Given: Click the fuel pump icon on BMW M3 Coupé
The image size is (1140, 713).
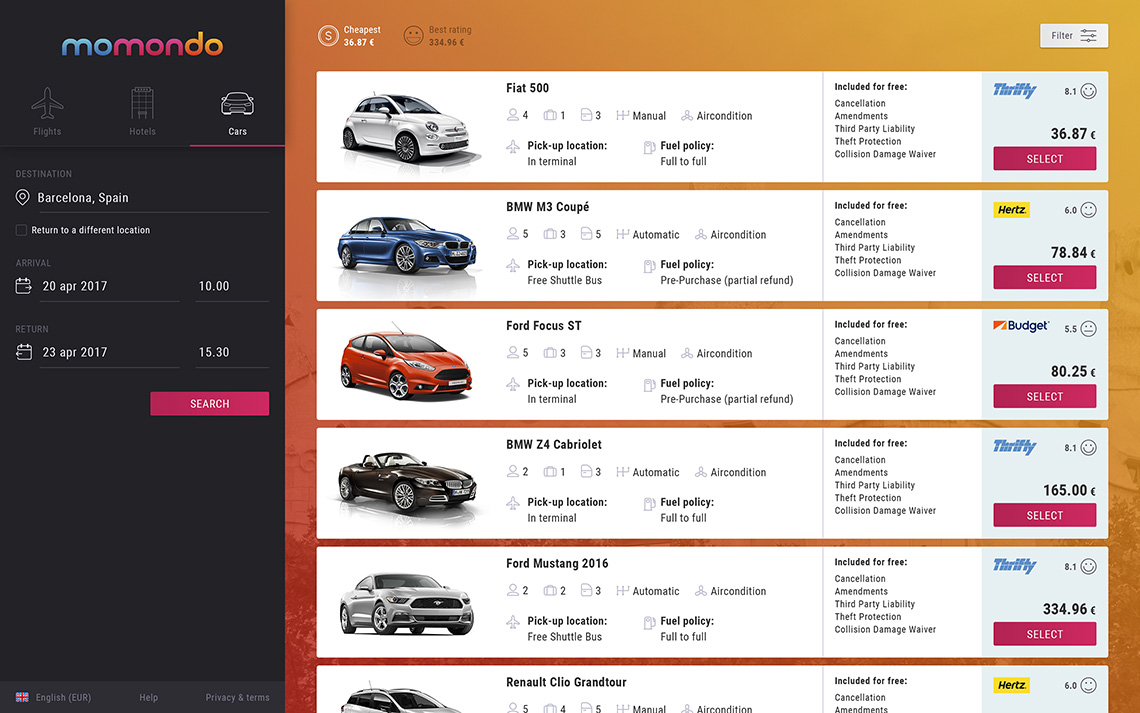Looking at the screenshot, I should (649, 267).
